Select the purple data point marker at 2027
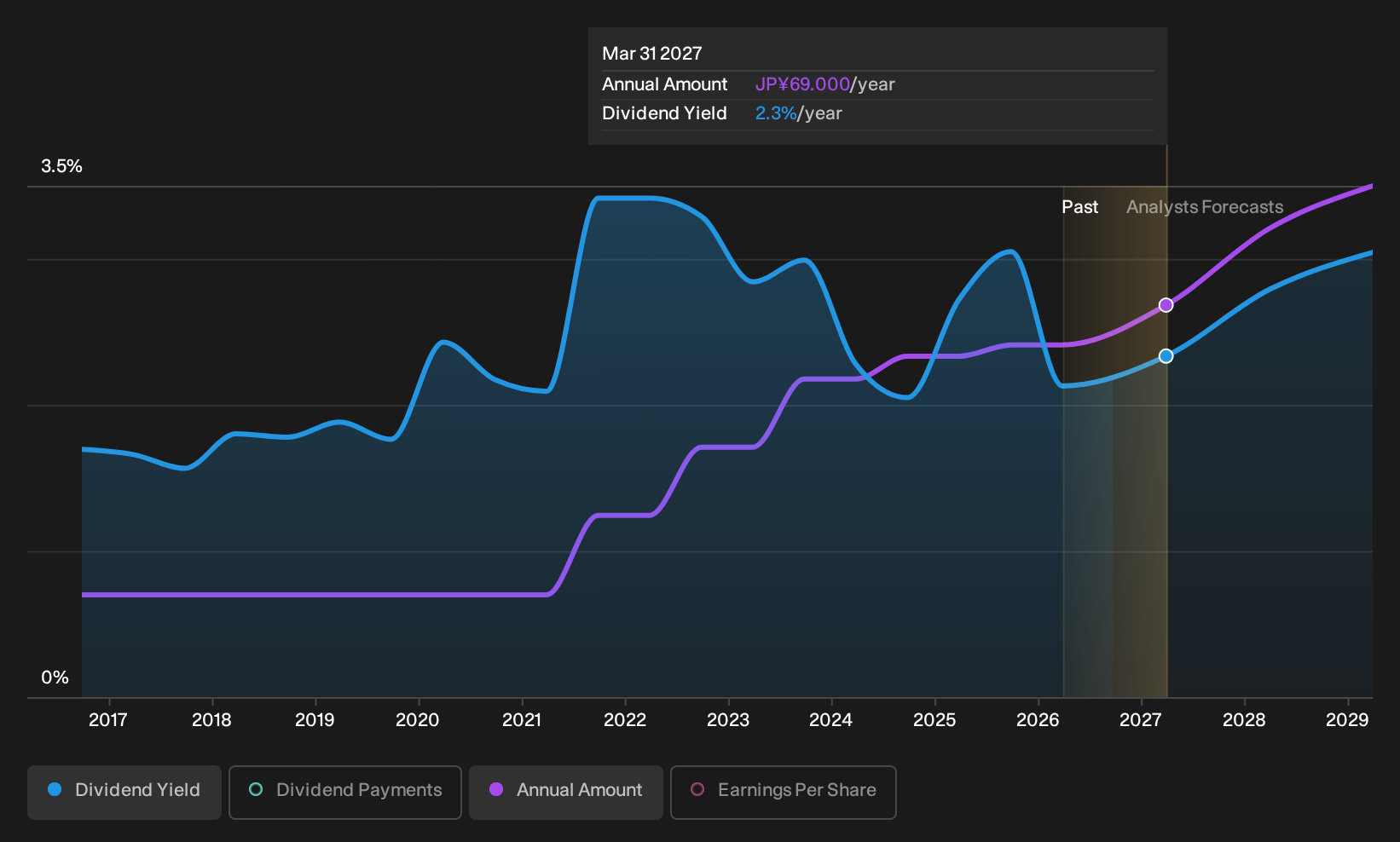The image size is (1400, 842). [x=1166, y=305]
